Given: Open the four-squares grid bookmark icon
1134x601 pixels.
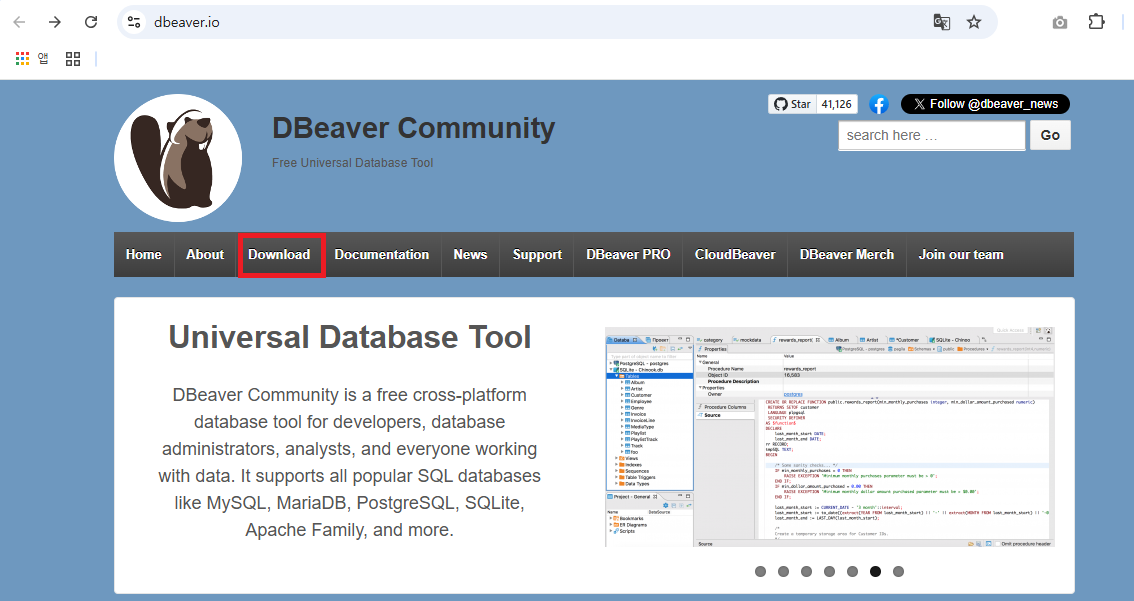Looking at the screenshot, I should 73,59.
